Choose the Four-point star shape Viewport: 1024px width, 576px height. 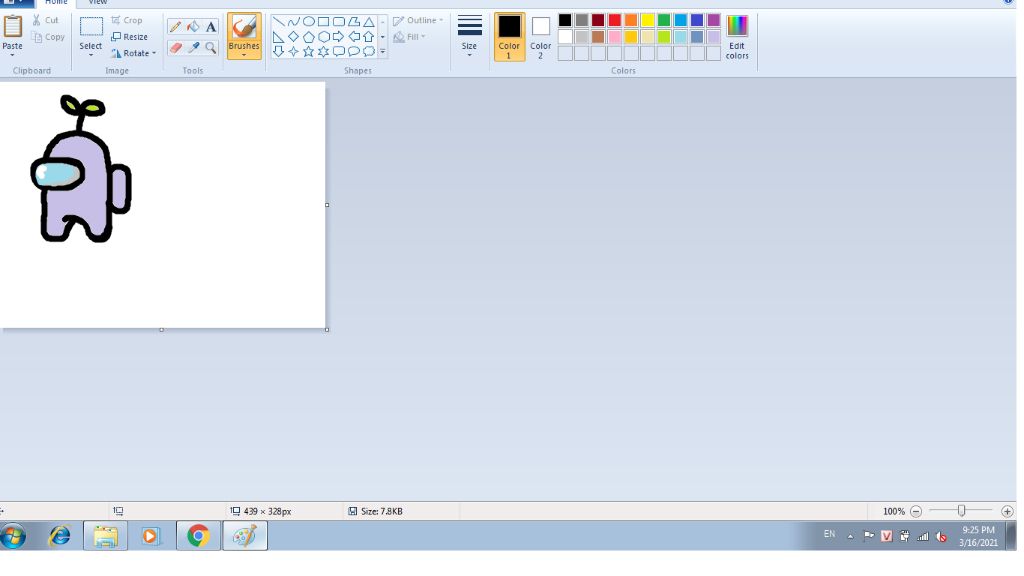[x=294, y=51]
